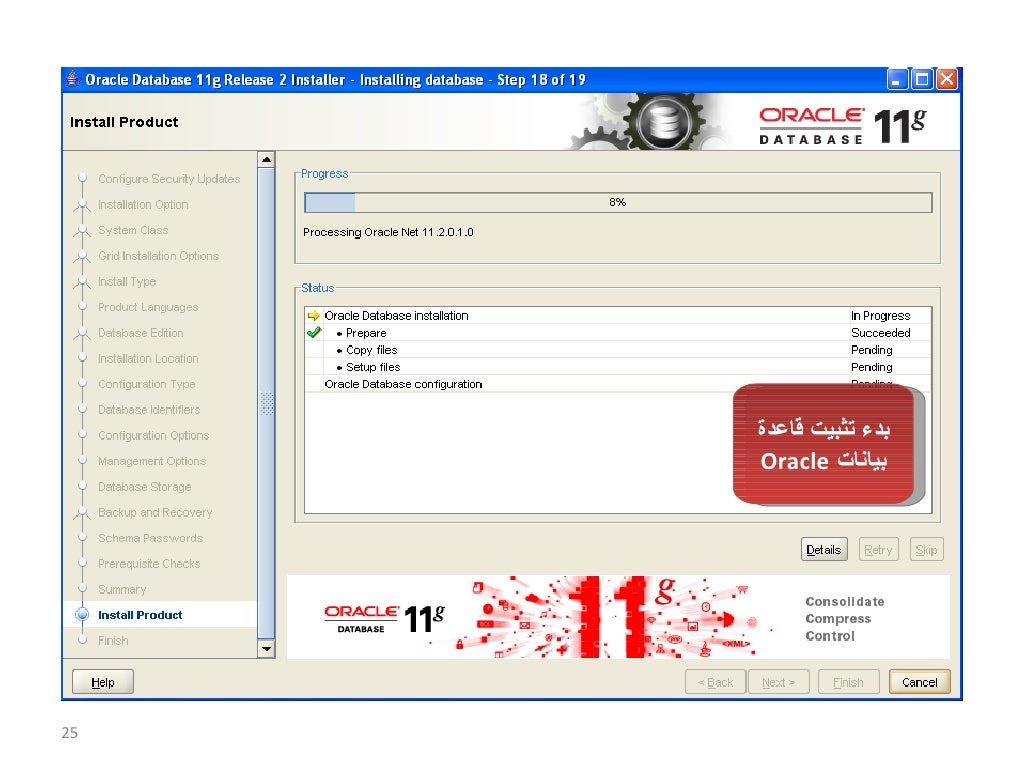Select Backup and Recovery step
This screenshot has width=1024, height=768.
(x=155, y=512)
